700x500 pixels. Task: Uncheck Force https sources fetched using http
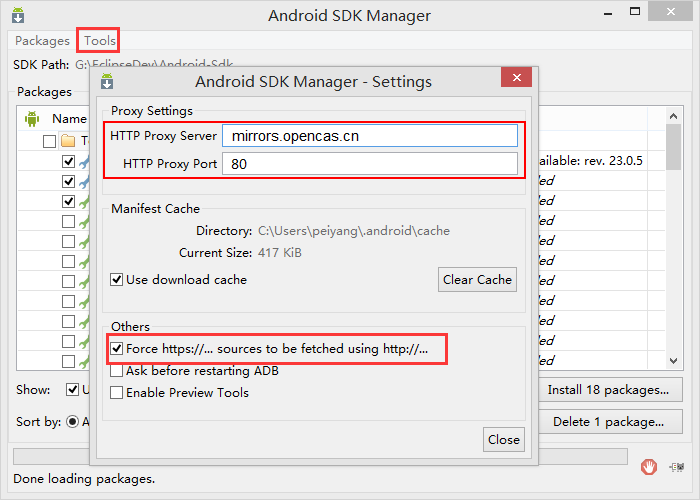point(117,349)
